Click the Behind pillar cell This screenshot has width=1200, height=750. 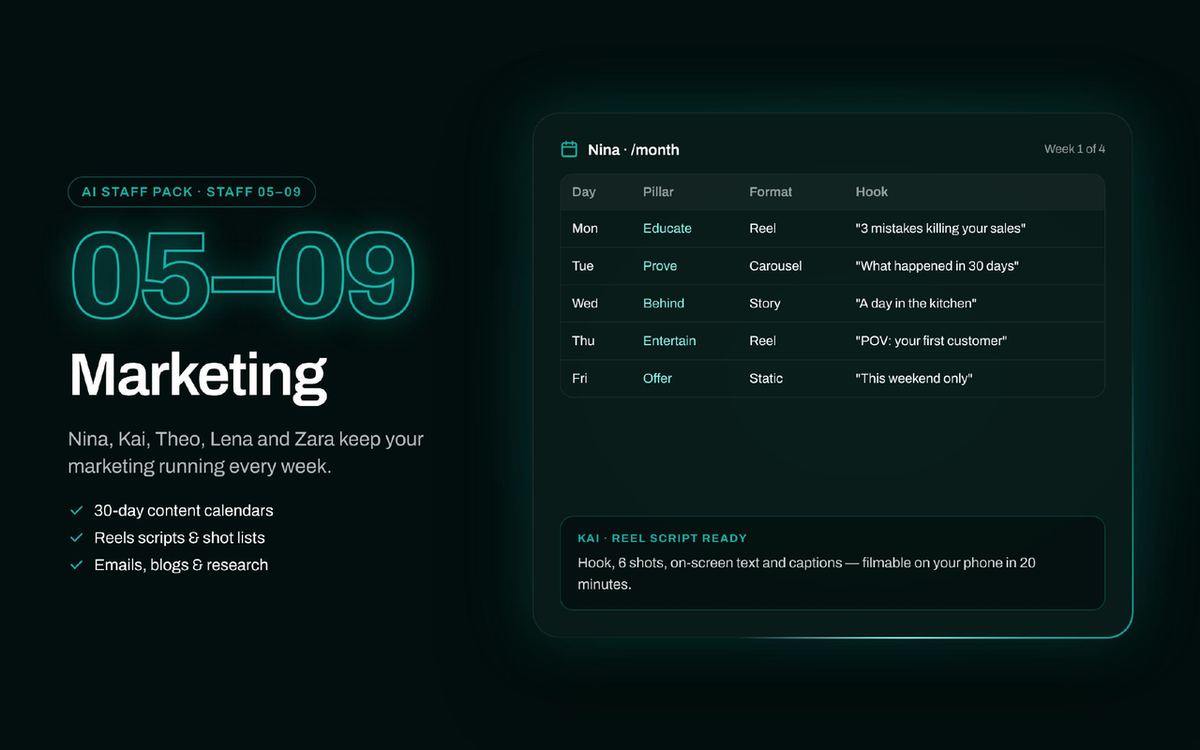pos(664,304)
